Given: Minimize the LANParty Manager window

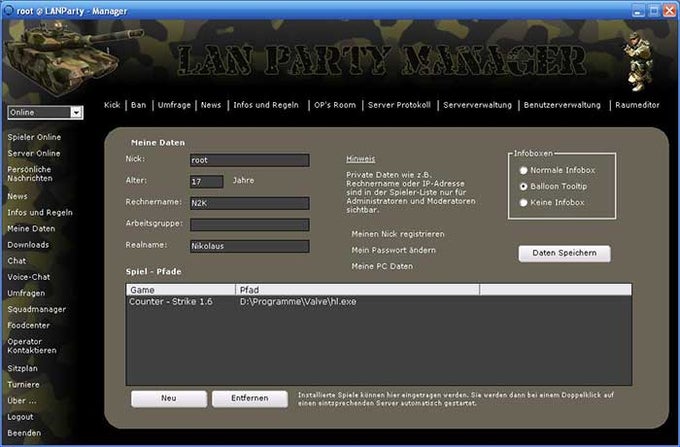Looking at the screenshot, I should click(638, 11).
